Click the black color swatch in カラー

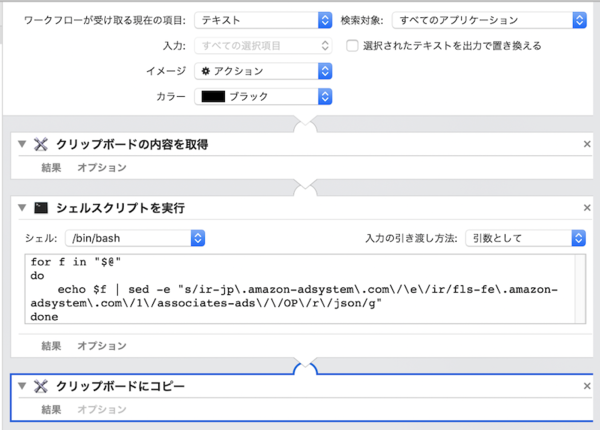213,97
